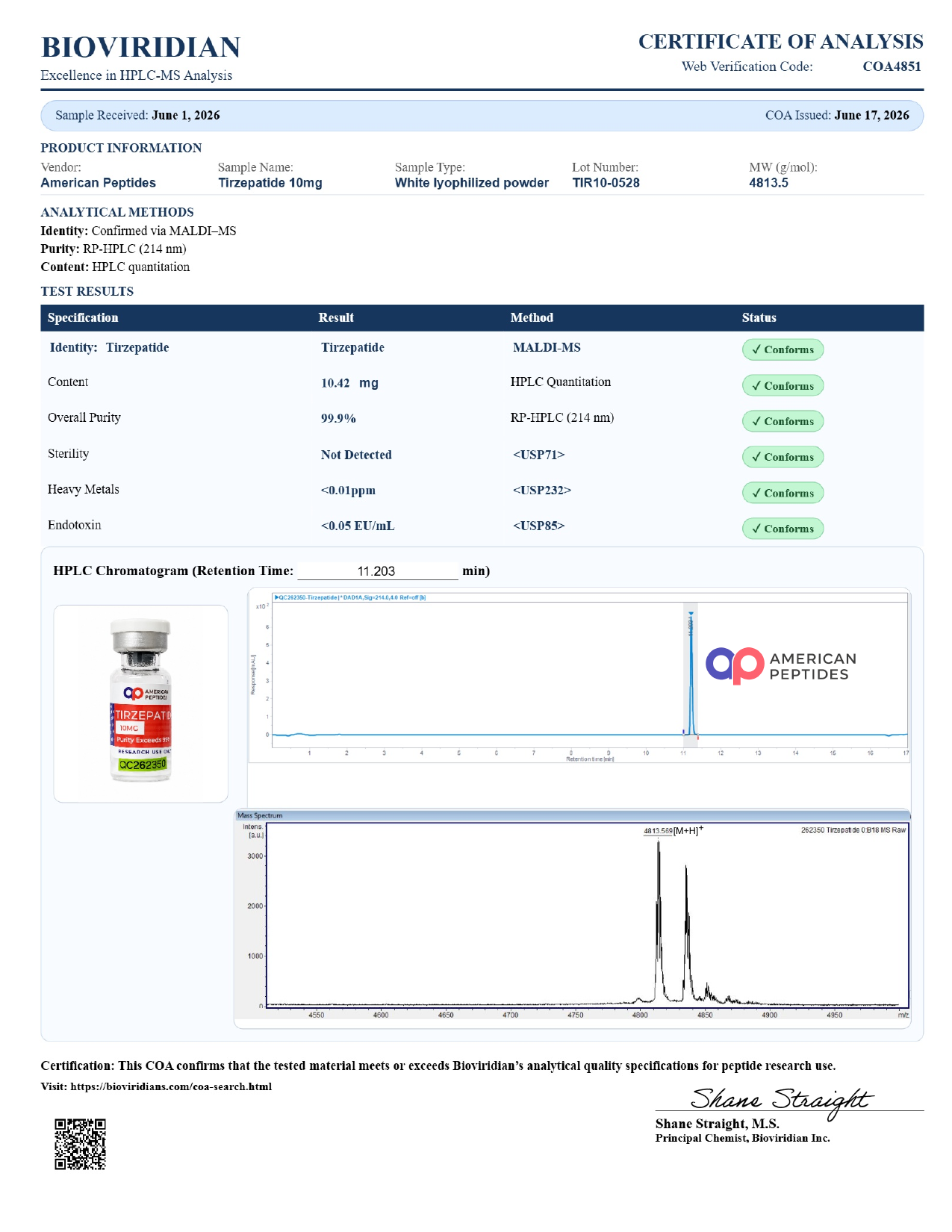
Task: Click the Identity confirmed via MALDI–MS line
Action: (x=138, y=231)
